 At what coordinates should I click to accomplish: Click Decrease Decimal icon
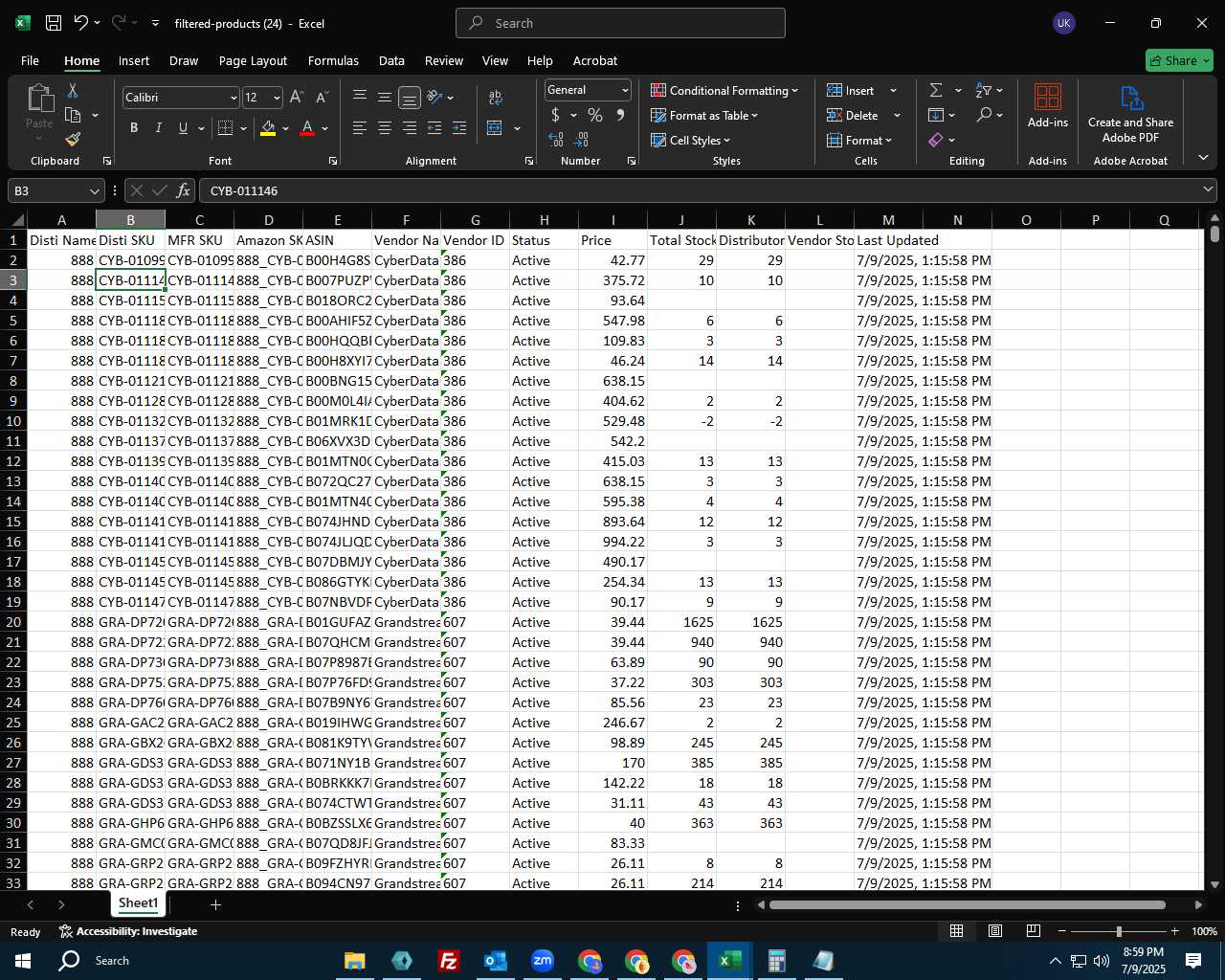582,140
